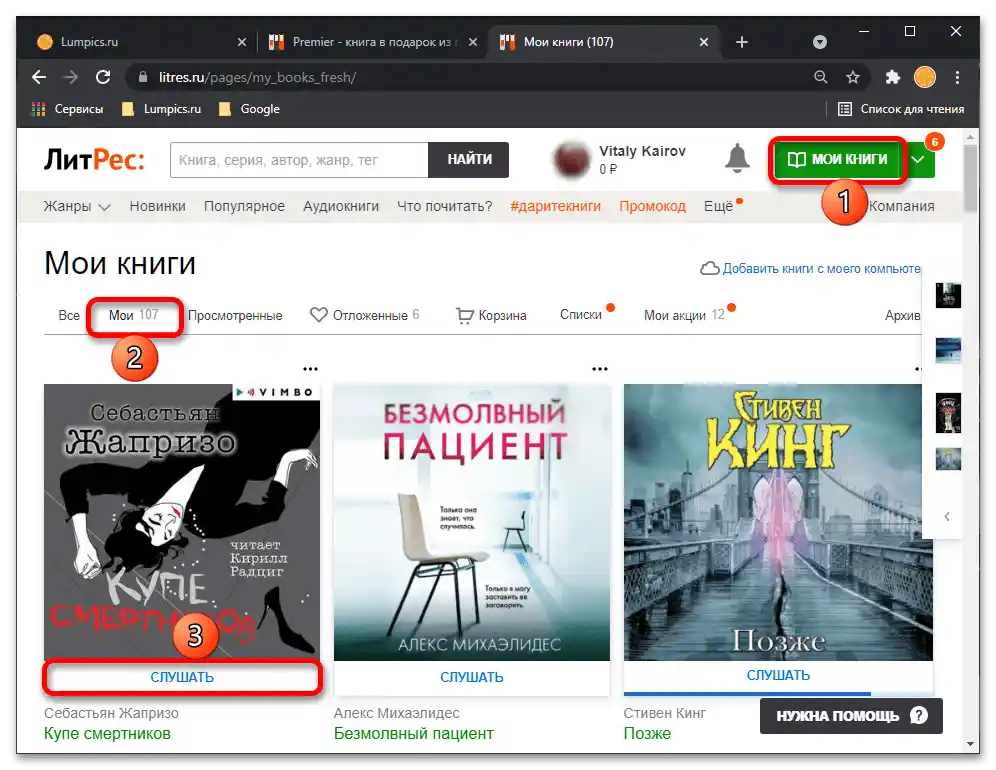Open a new browser tab

(x=742, y=42)
